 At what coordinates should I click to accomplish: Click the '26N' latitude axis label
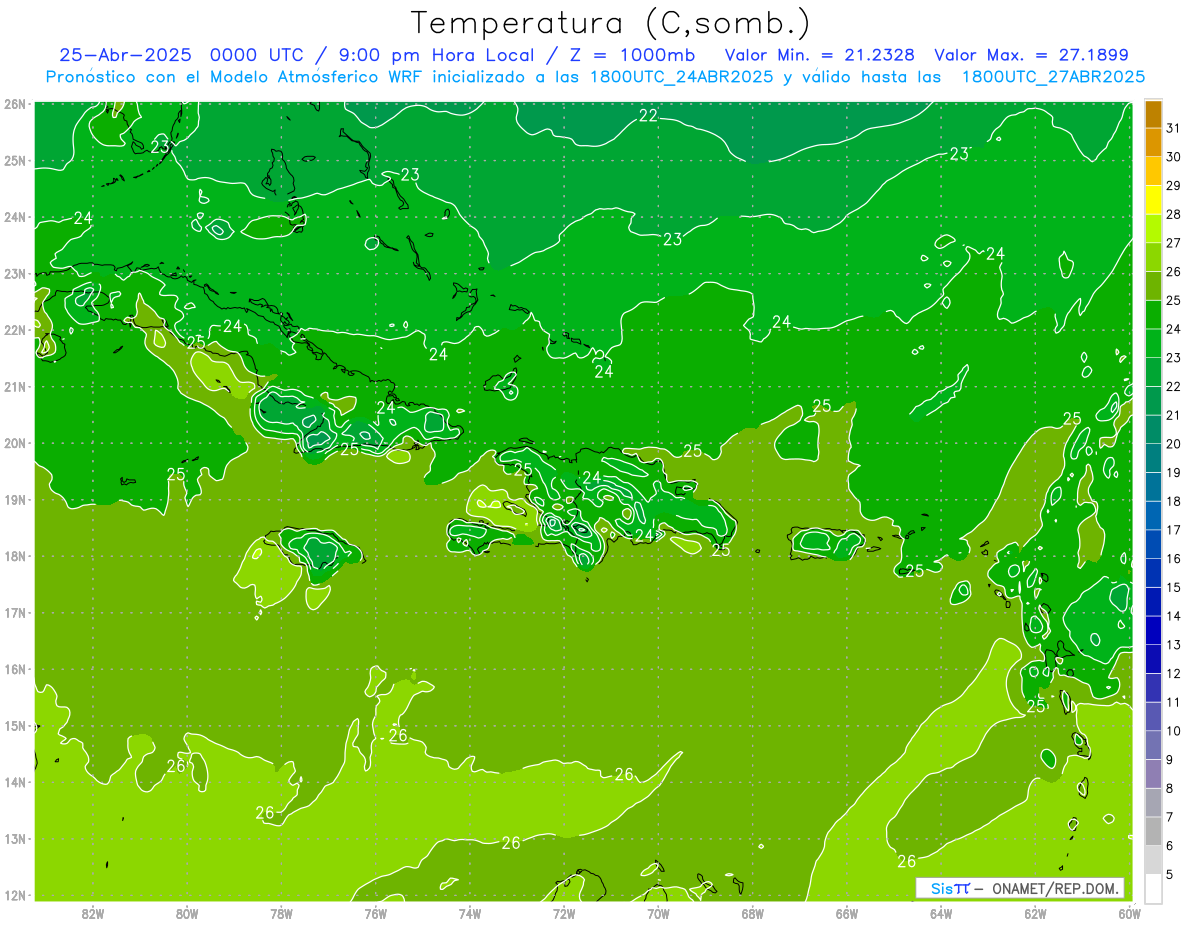coord(15,104)
